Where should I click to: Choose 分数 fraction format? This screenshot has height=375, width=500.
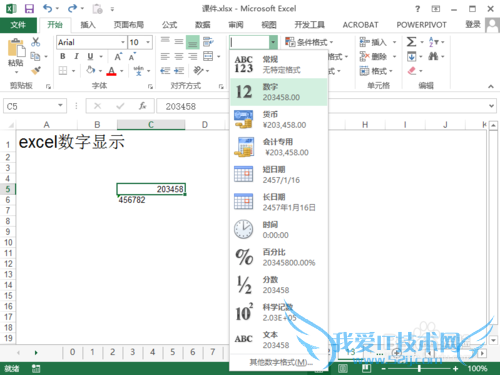279,285
